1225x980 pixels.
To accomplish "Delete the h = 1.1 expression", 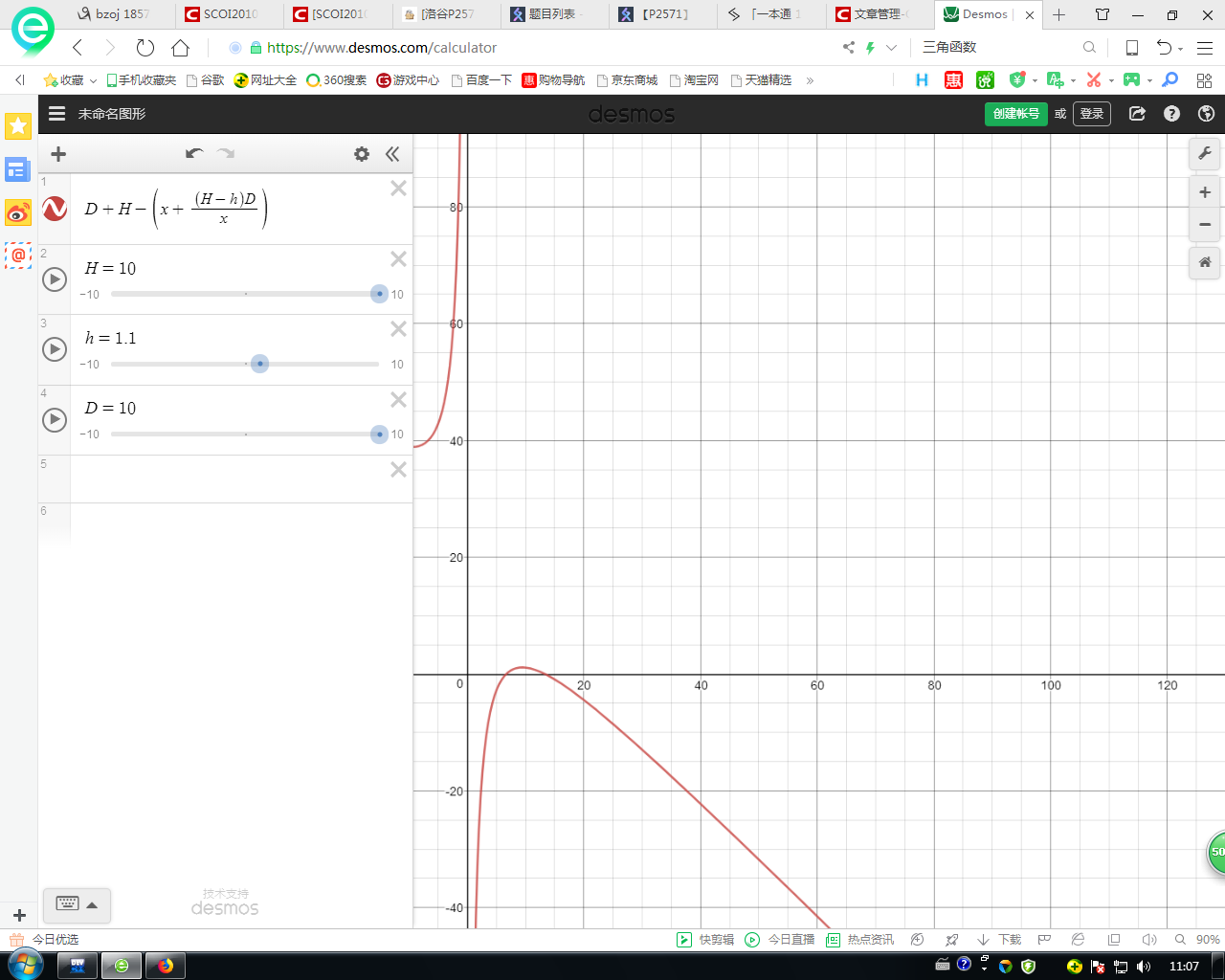I will [399, 329].
